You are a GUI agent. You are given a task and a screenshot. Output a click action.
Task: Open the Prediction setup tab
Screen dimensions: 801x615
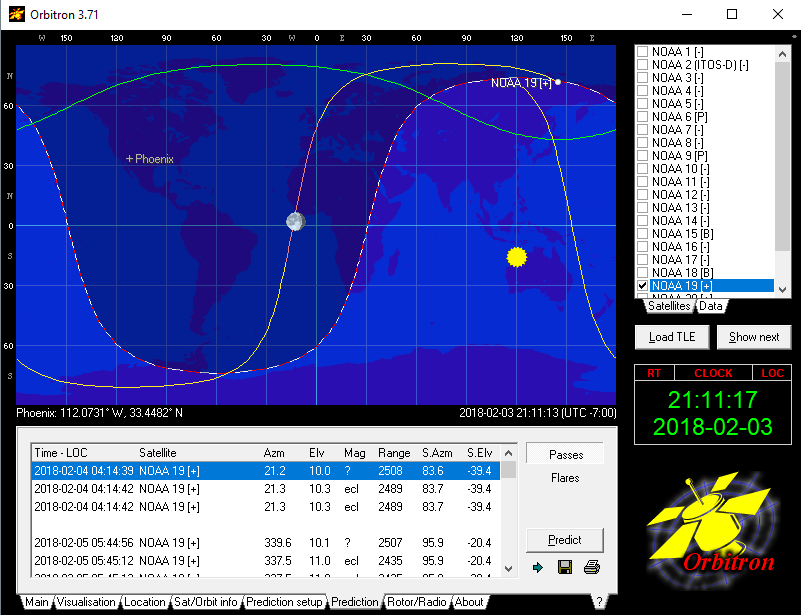[x=284, y=602]
